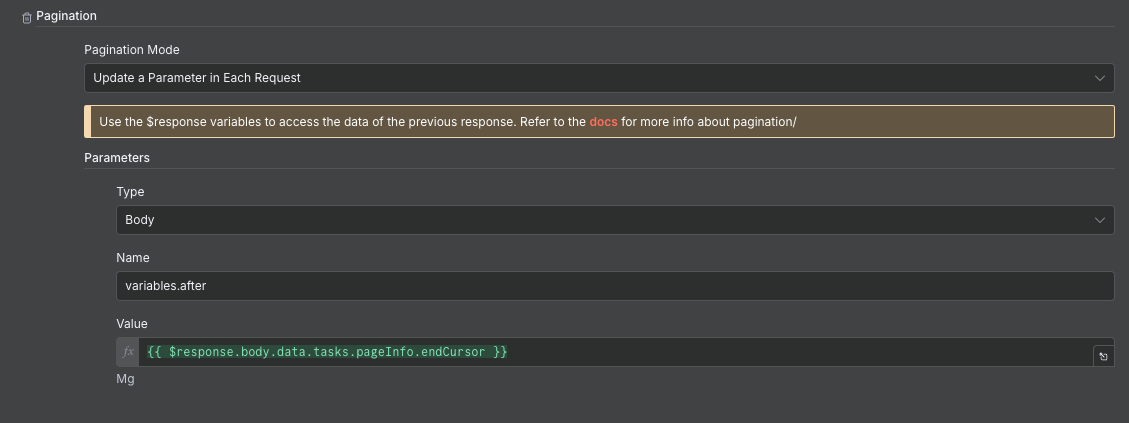Click the Pagination Mode chevron arrow

1099,78
